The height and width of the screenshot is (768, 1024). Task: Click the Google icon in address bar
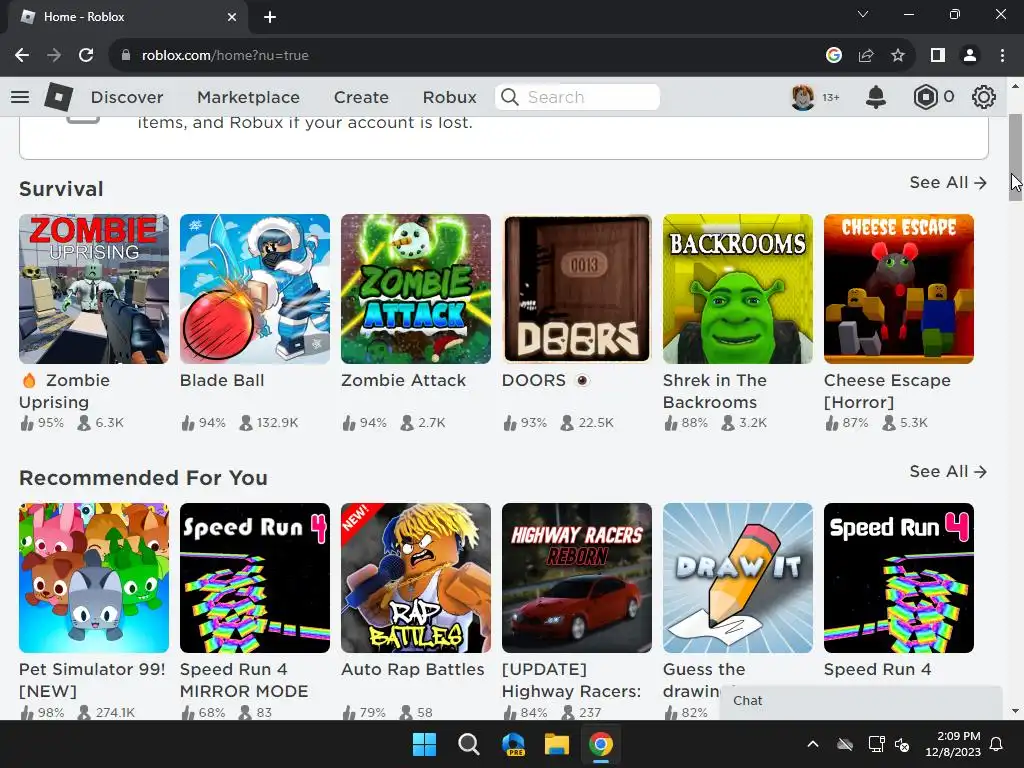(x=834, y=56)
